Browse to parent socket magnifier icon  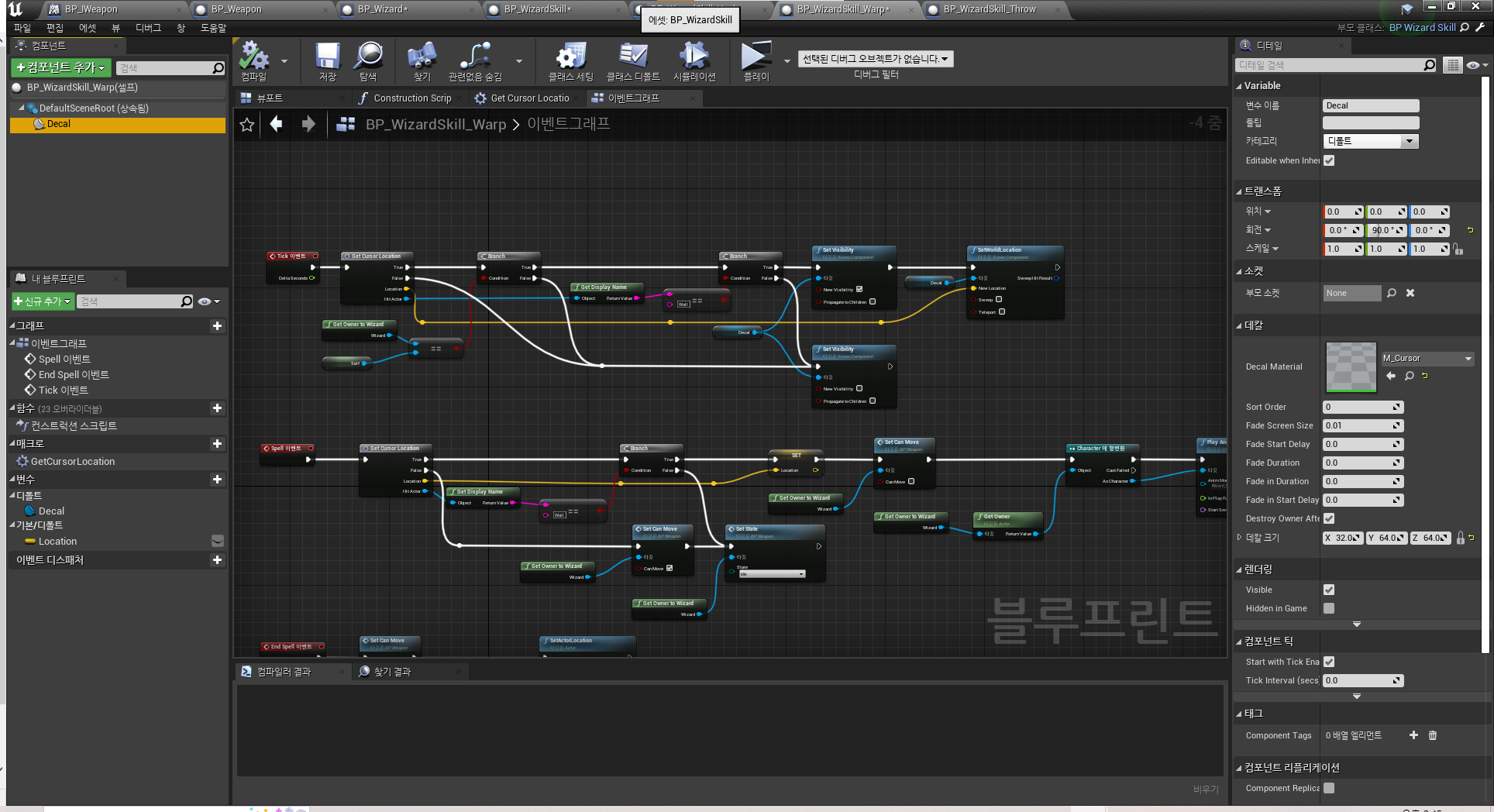point(1392,293)
